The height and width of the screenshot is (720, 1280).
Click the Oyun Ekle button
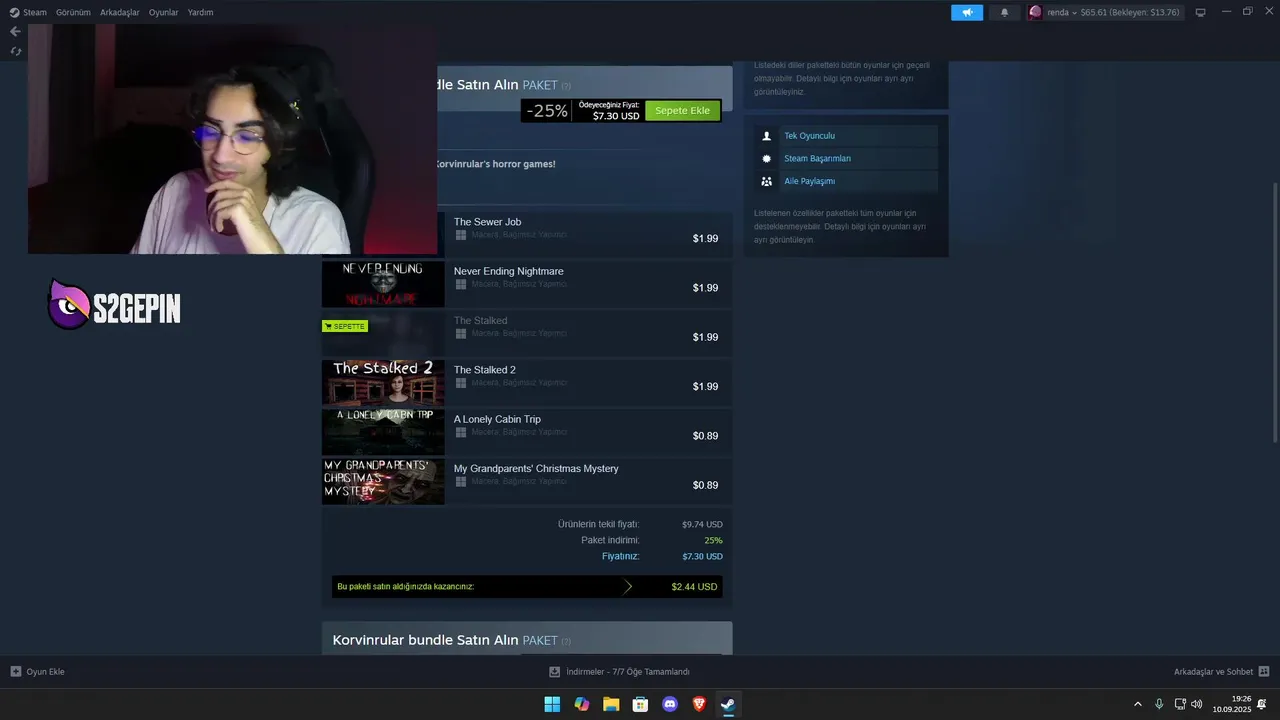pos(38,672)
